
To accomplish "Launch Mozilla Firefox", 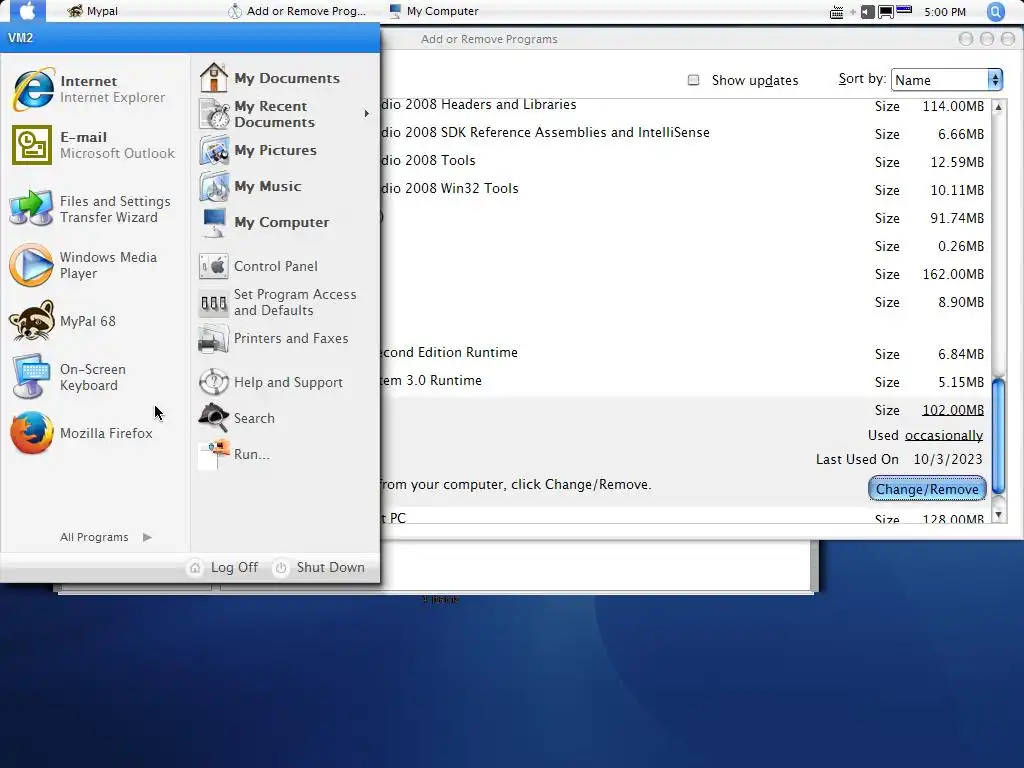I will click(x=82, y=433).
